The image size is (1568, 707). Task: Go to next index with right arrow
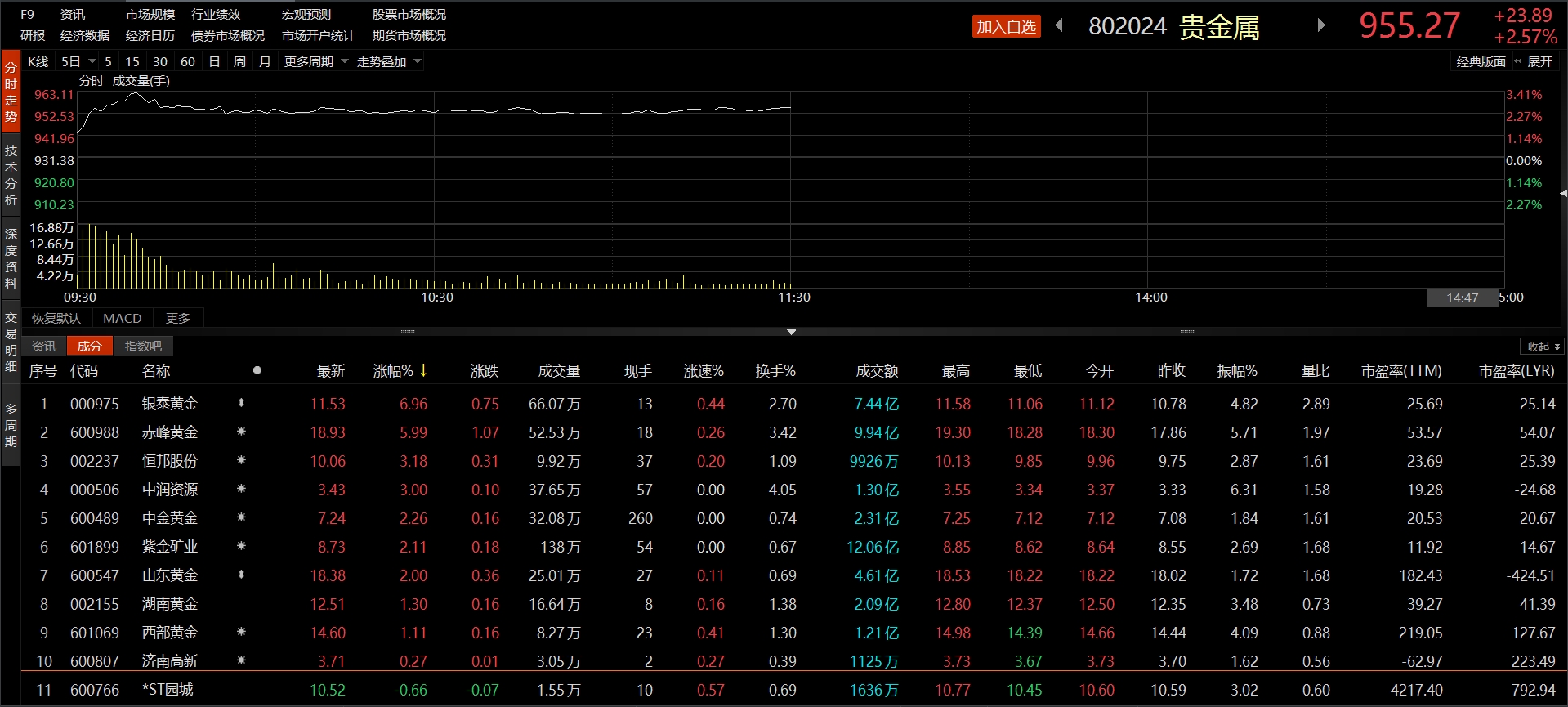tap(1320, 25)
